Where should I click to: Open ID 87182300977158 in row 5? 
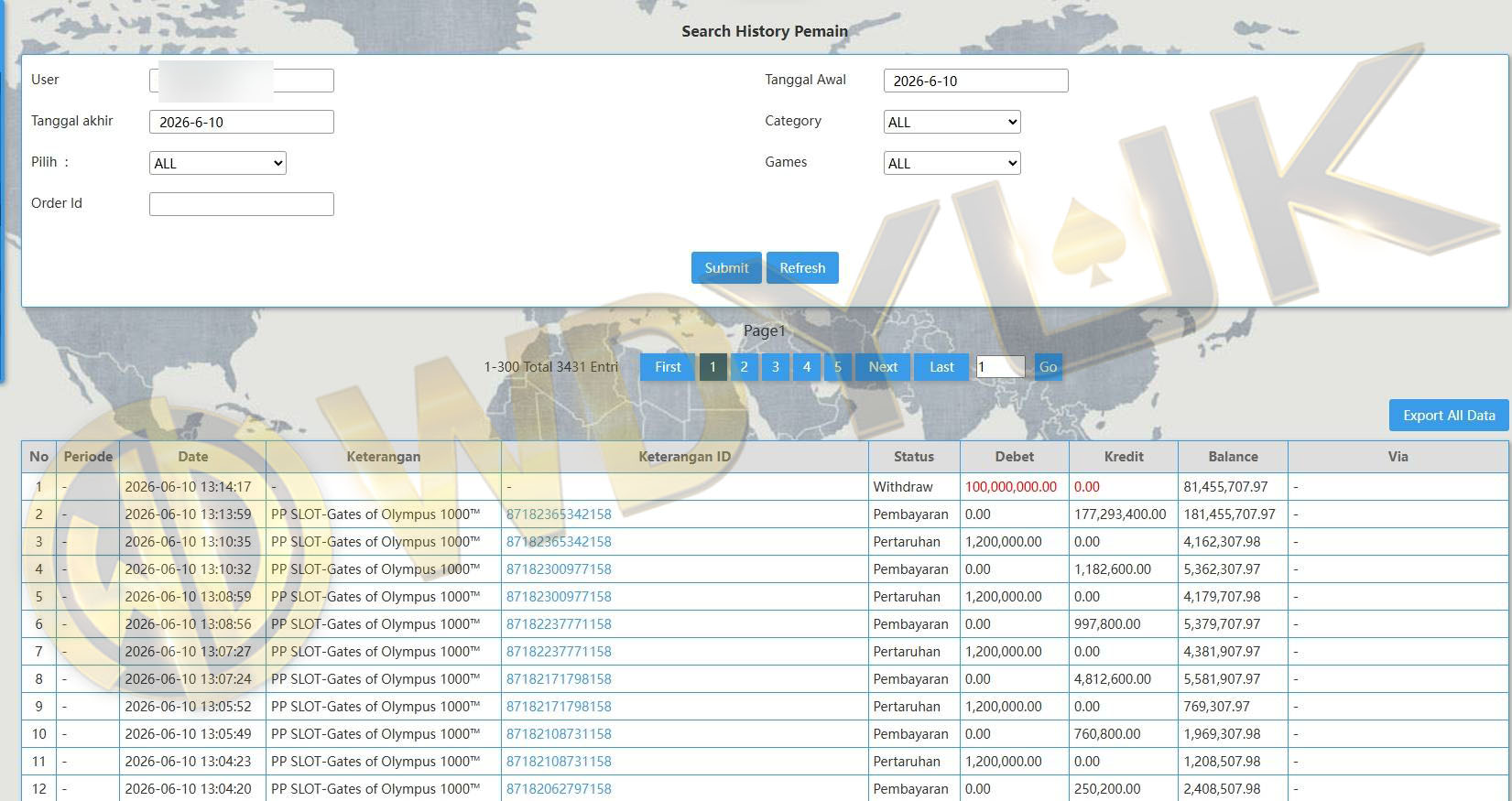tap(559, 597)
